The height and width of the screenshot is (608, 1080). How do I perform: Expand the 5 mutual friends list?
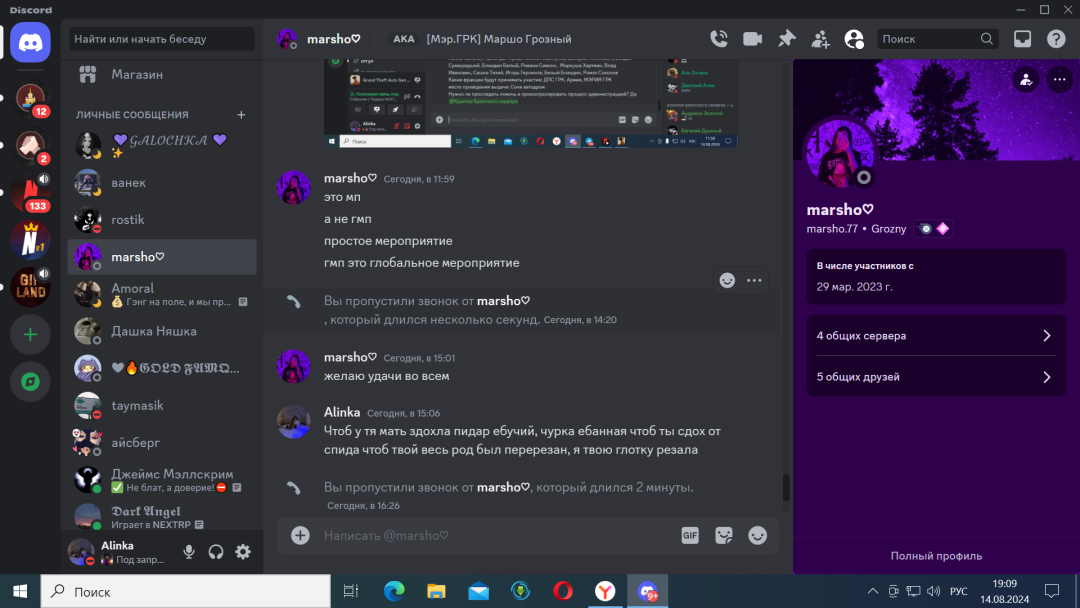(x=936, y=377)
